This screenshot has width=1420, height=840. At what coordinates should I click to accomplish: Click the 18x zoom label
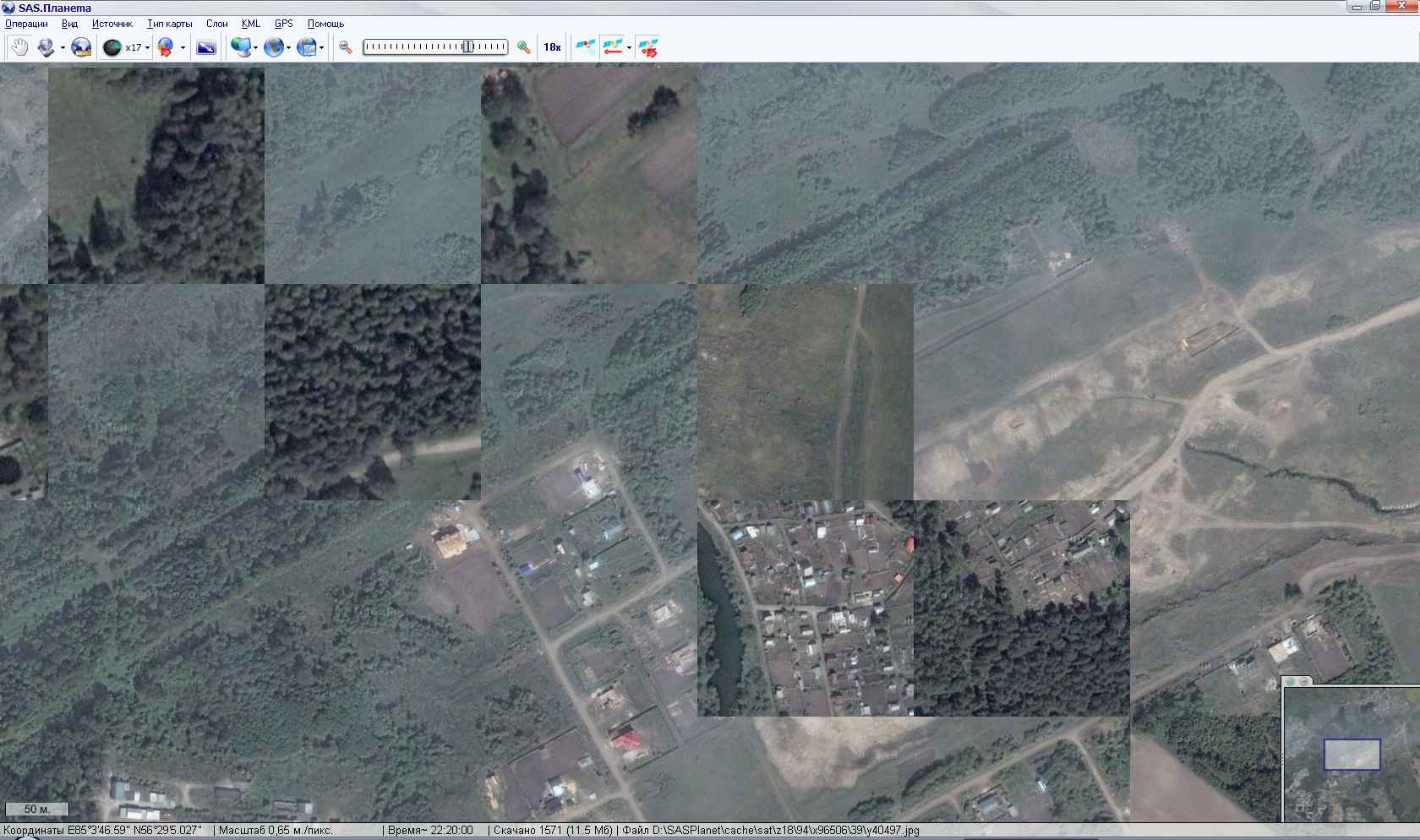(x=552, y=47)
